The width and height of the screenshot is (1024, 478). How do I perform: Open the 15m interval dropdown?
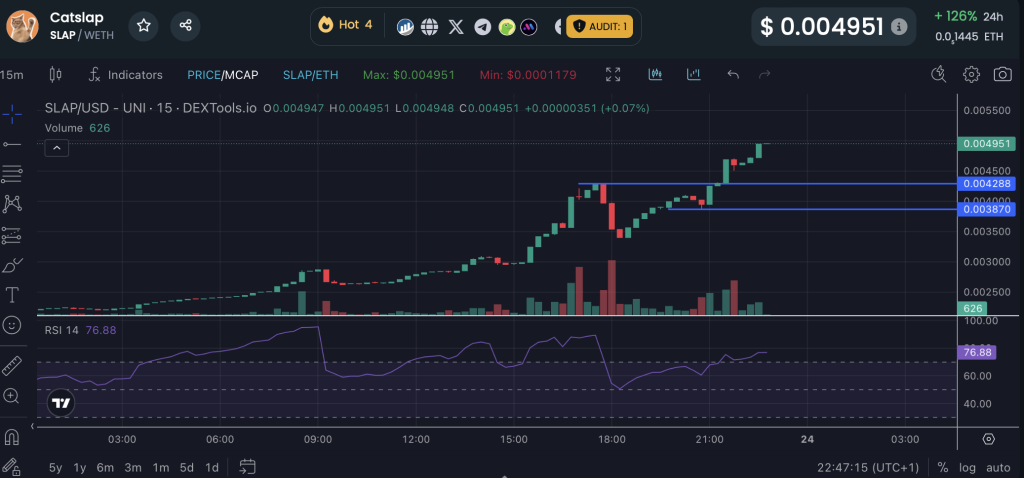click(x=12, y=75)
